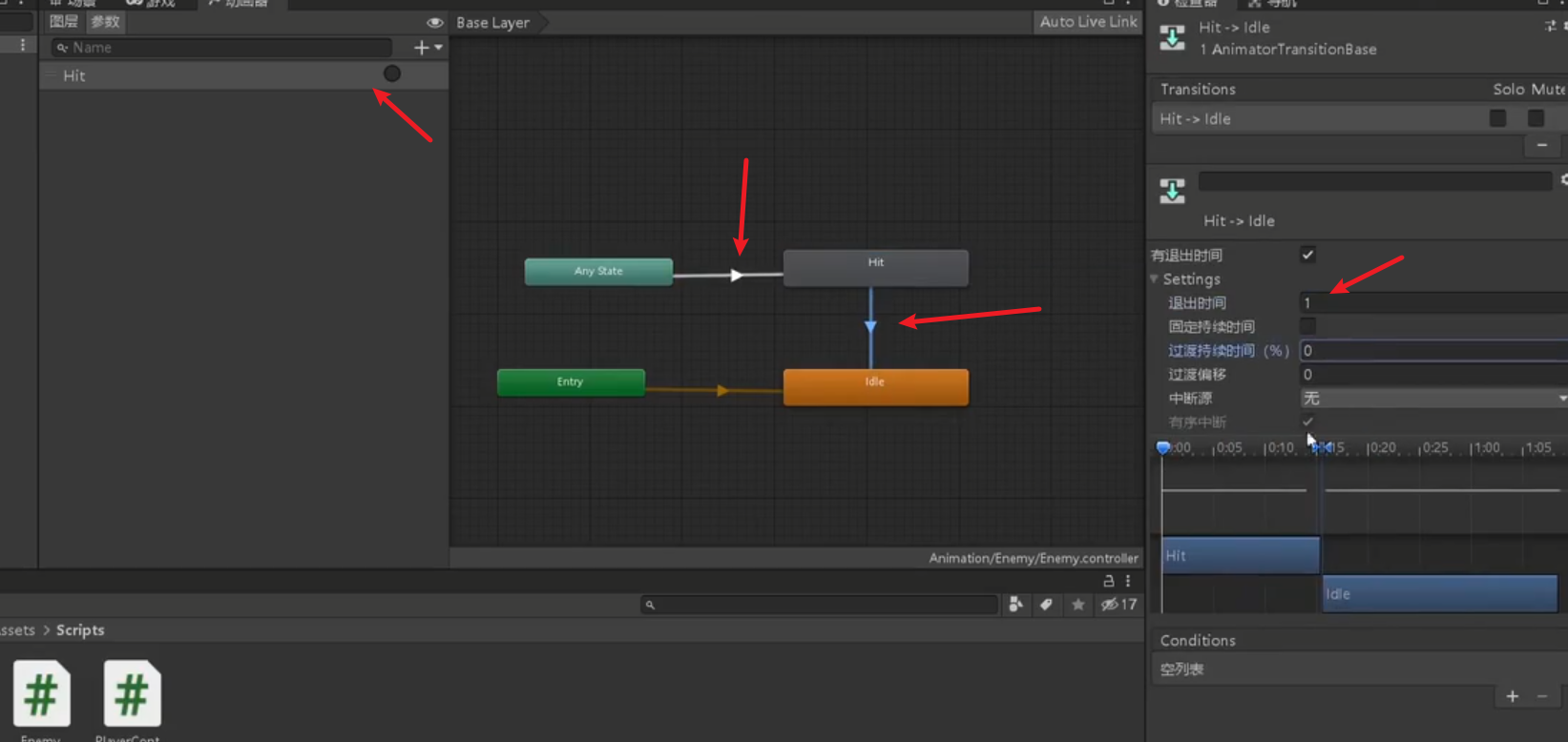This screenshot has width=1568, height=742.
Task: Toggle the Project panel lock icon
Action: click(x=1108, y=580)
